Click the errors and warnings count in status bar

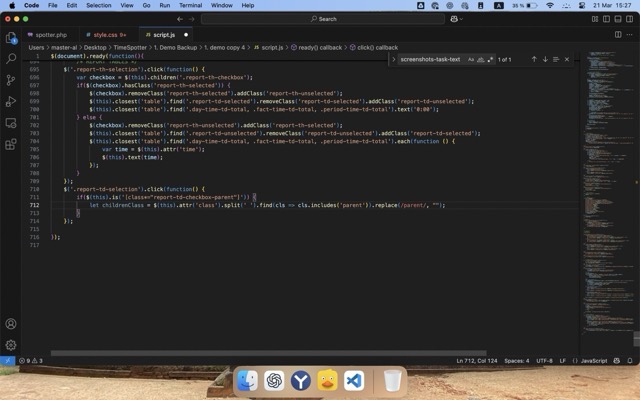pyautogui.click(x=29, y=360)
